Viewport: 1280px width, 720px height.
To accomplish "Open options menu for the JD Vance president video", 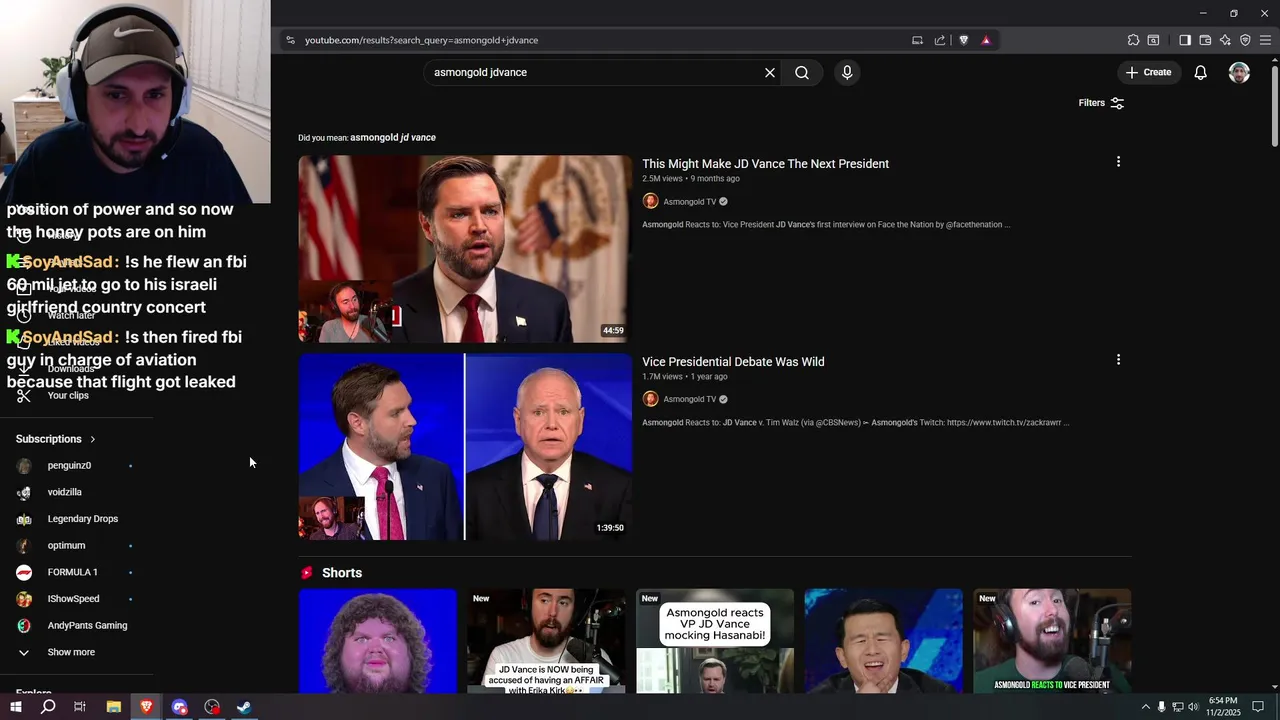I will tap(1118, 162).
